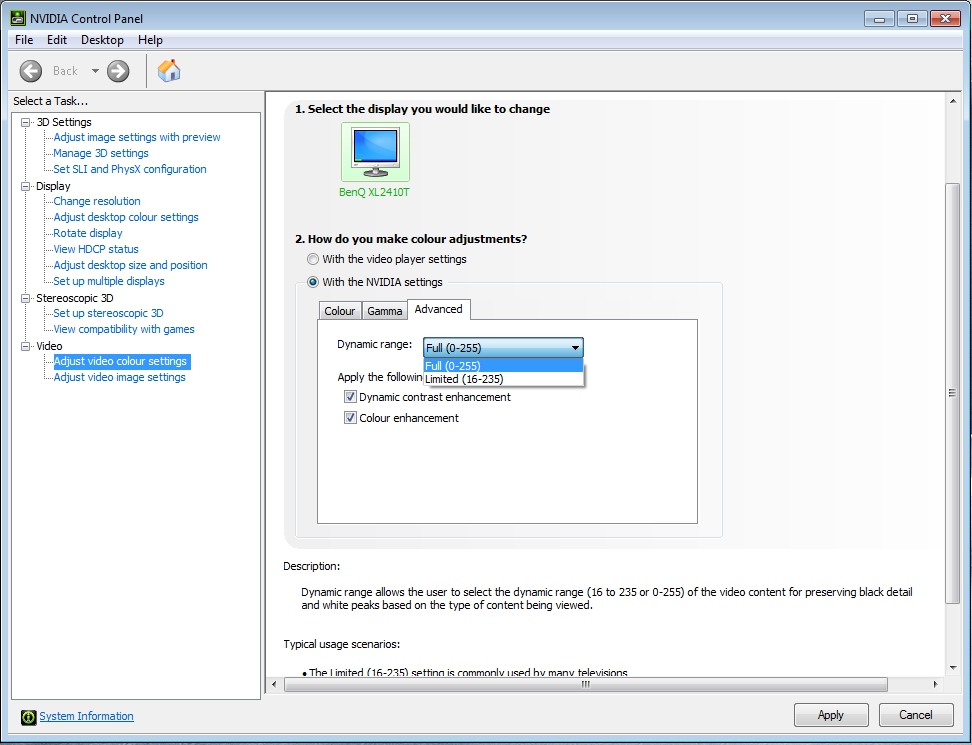Click horizontal scrollbar left arrow
The width and height of the screenshot is (972, 745).
(x=275, y=684)
